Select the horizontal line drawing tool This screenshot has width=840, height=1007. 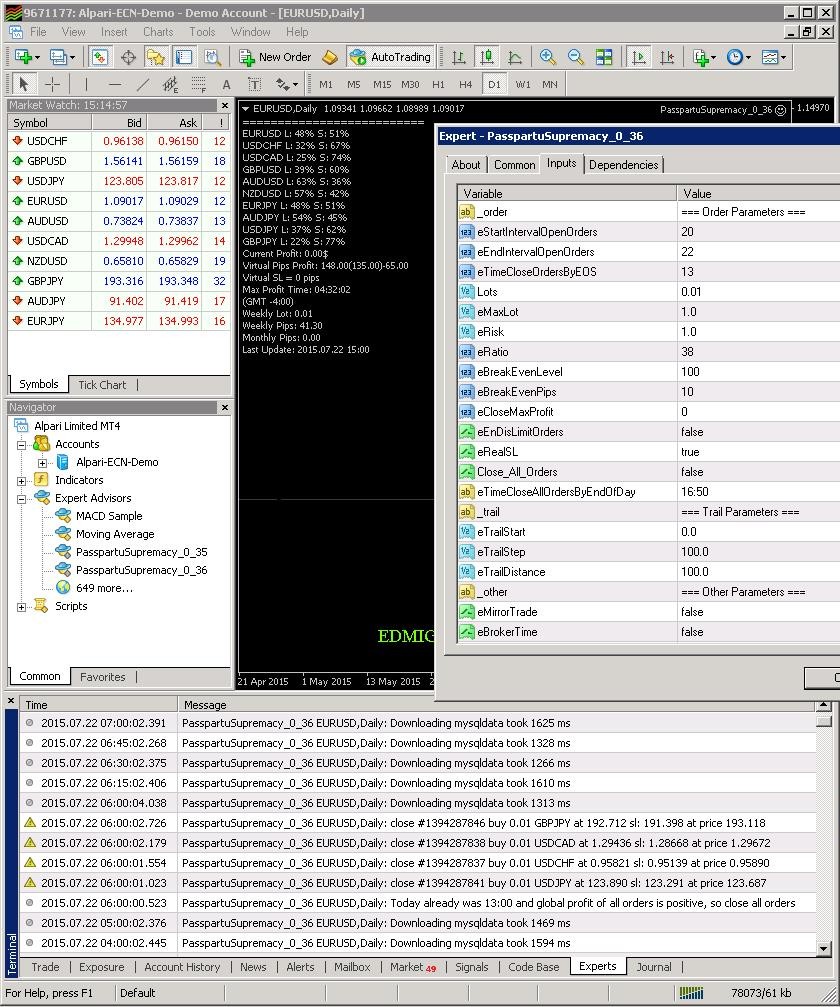point(115,84)
